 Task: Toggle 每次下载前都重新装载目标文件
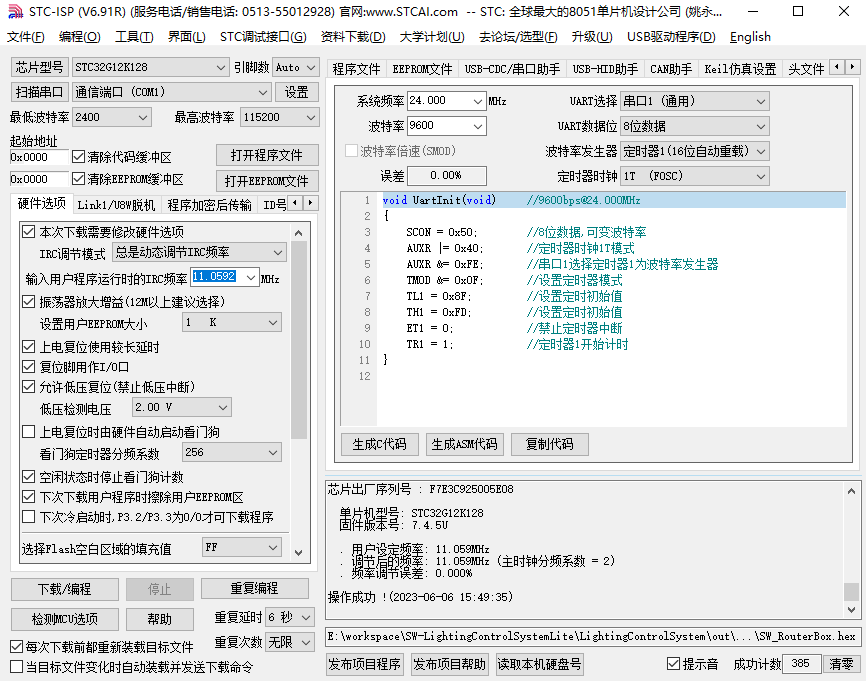pyautogui.click(x=17, y=647)
